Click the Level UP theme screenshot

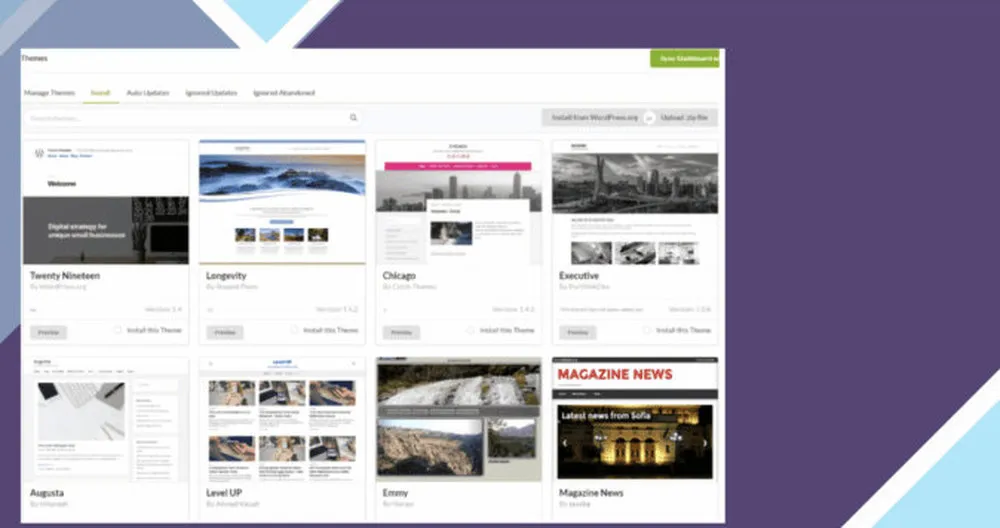click(x=282, y=419)
